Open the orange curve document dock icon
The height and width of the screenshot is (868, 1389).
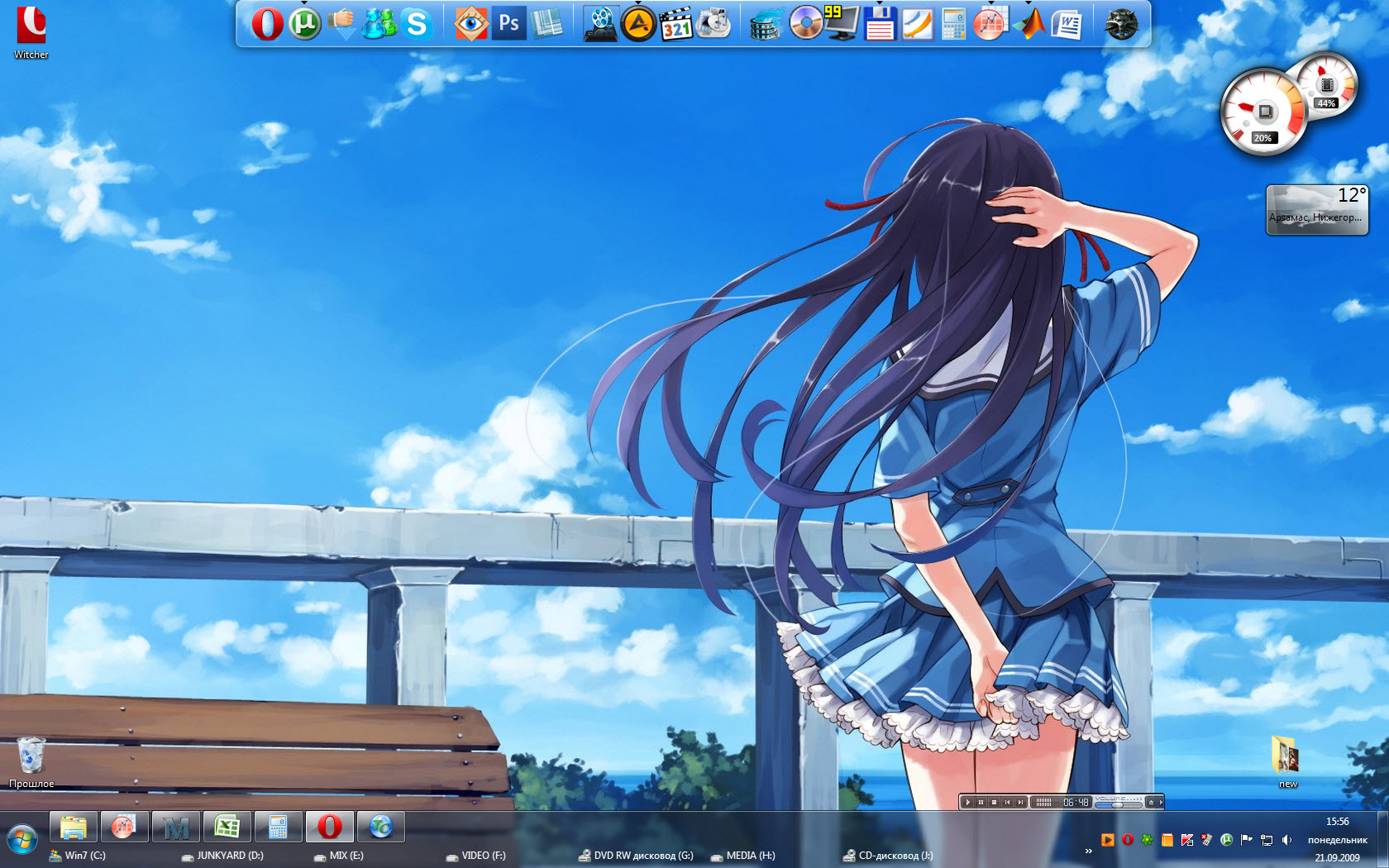[x=917, y=24]
